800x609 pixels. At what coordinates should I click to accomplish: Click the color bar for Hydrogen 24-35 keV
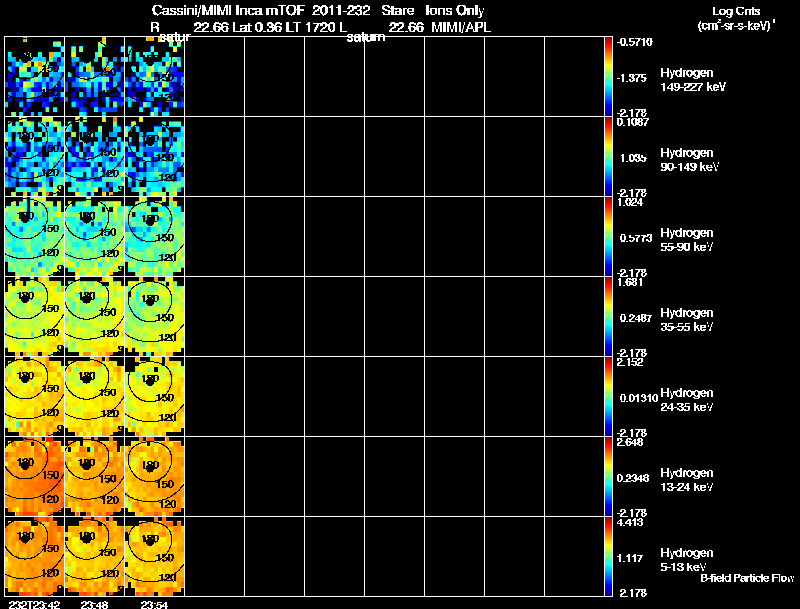[608, 397]
